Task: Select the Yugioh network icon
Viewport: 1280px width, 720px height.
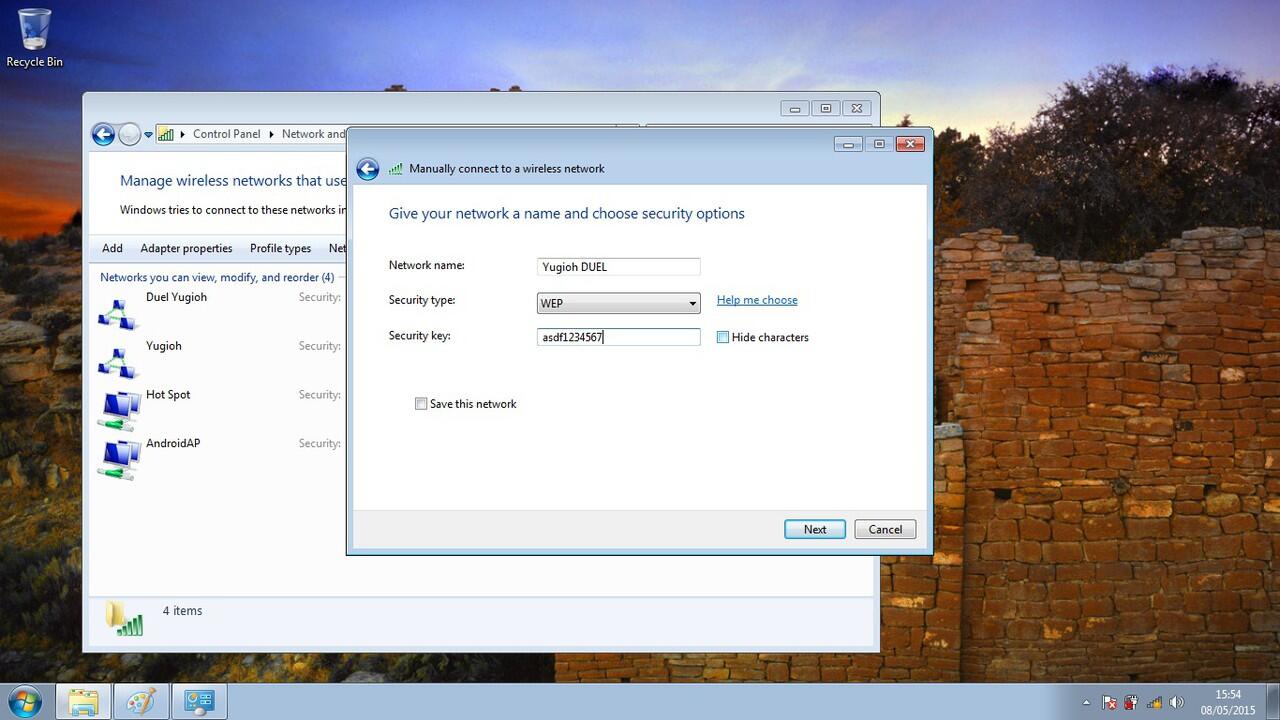Action: (x=117, y=362)
